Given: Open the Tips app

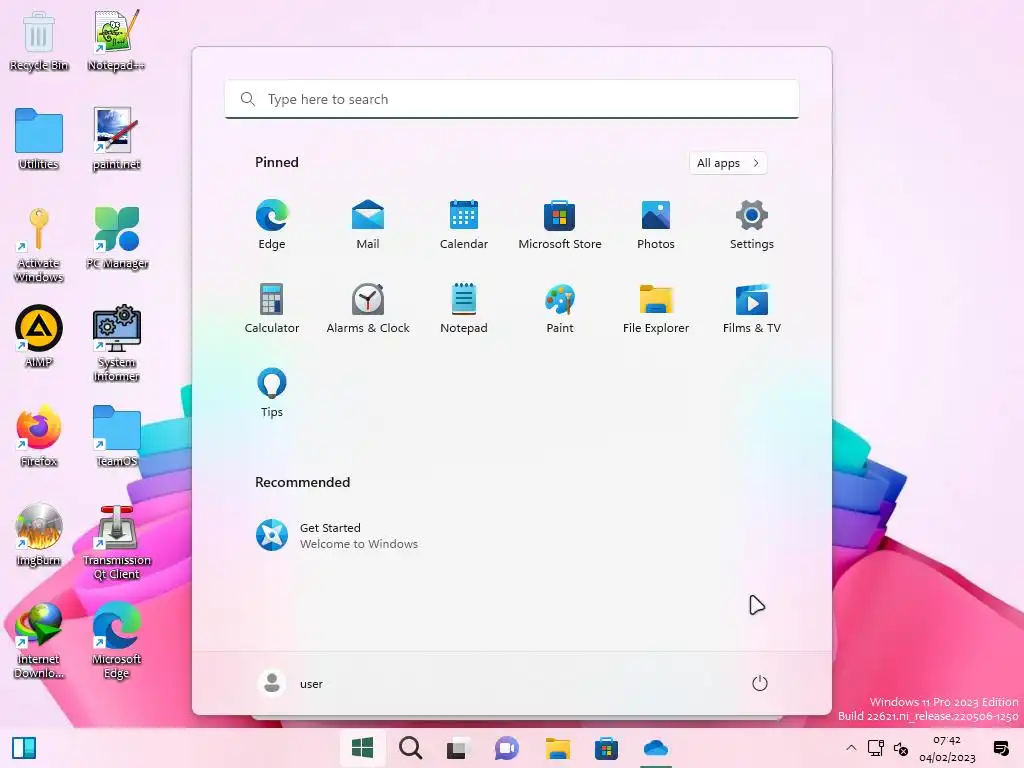Looking at the screenshot, I should click(272, 392).
